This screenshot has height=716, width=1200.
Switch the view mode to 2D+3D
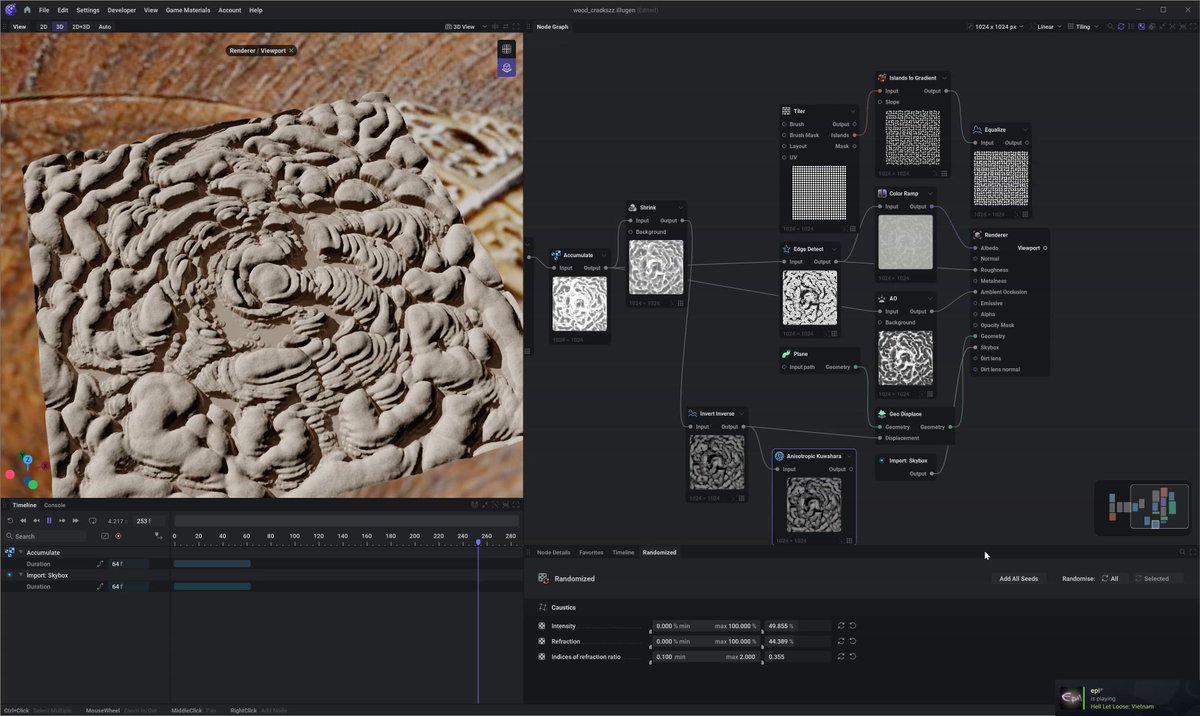[x=81, y=27]
